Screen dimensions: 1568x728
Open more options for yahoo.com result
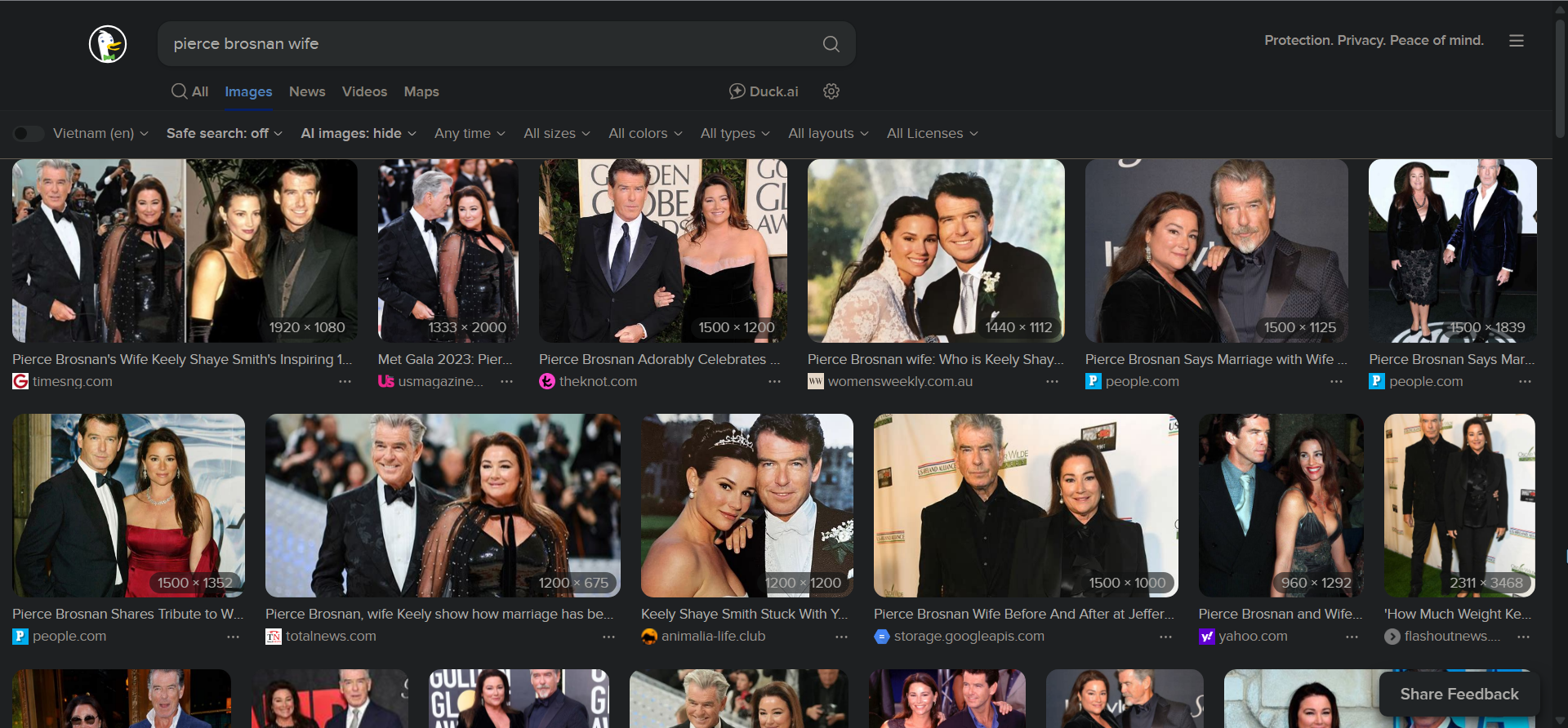(1352, 637)
